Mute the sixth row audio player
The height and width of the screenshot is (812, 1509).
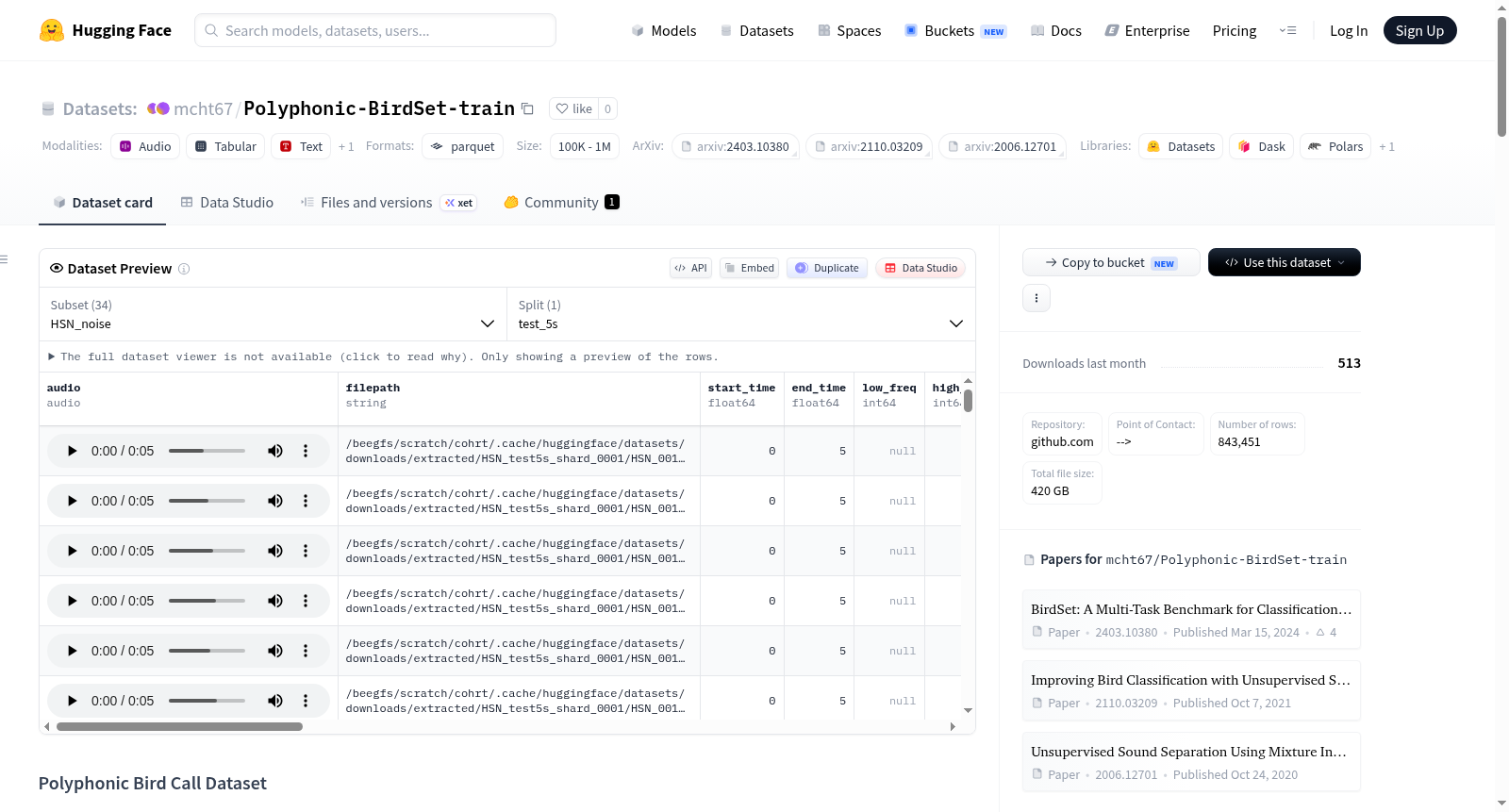pos(275,701)
